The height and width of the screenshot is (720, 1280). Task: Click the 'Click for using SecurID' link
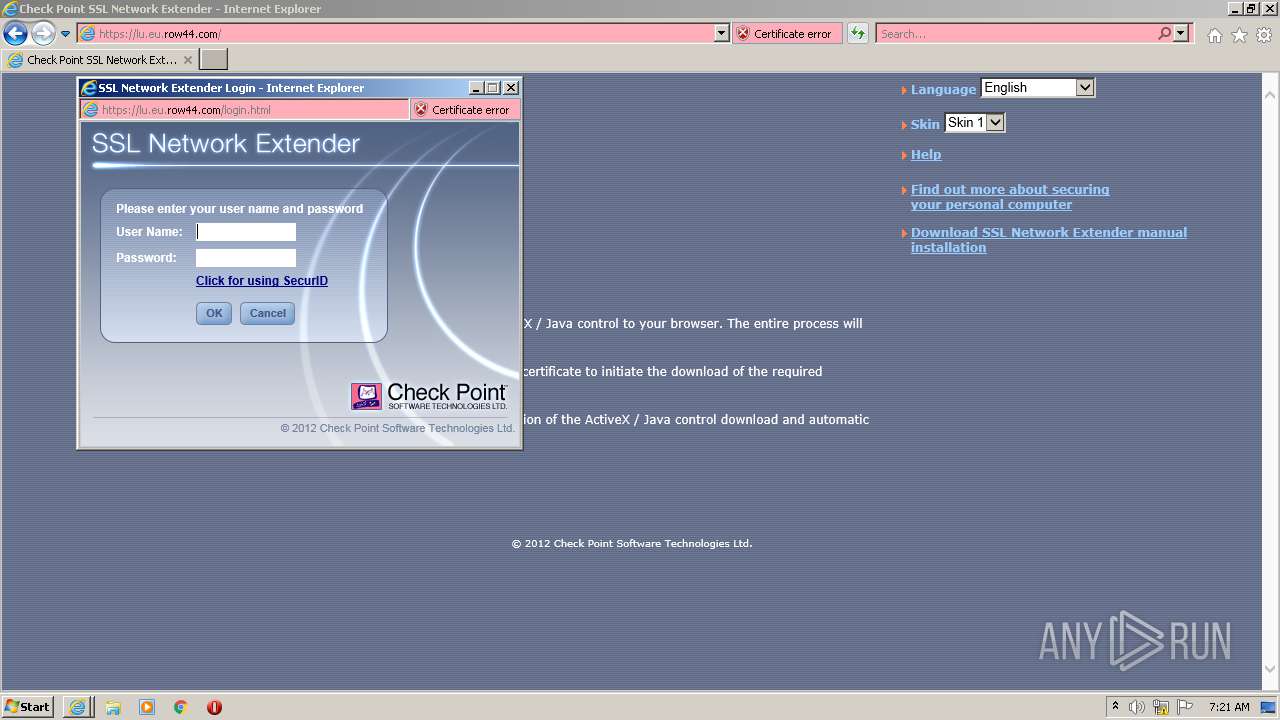tap(262, 281)
